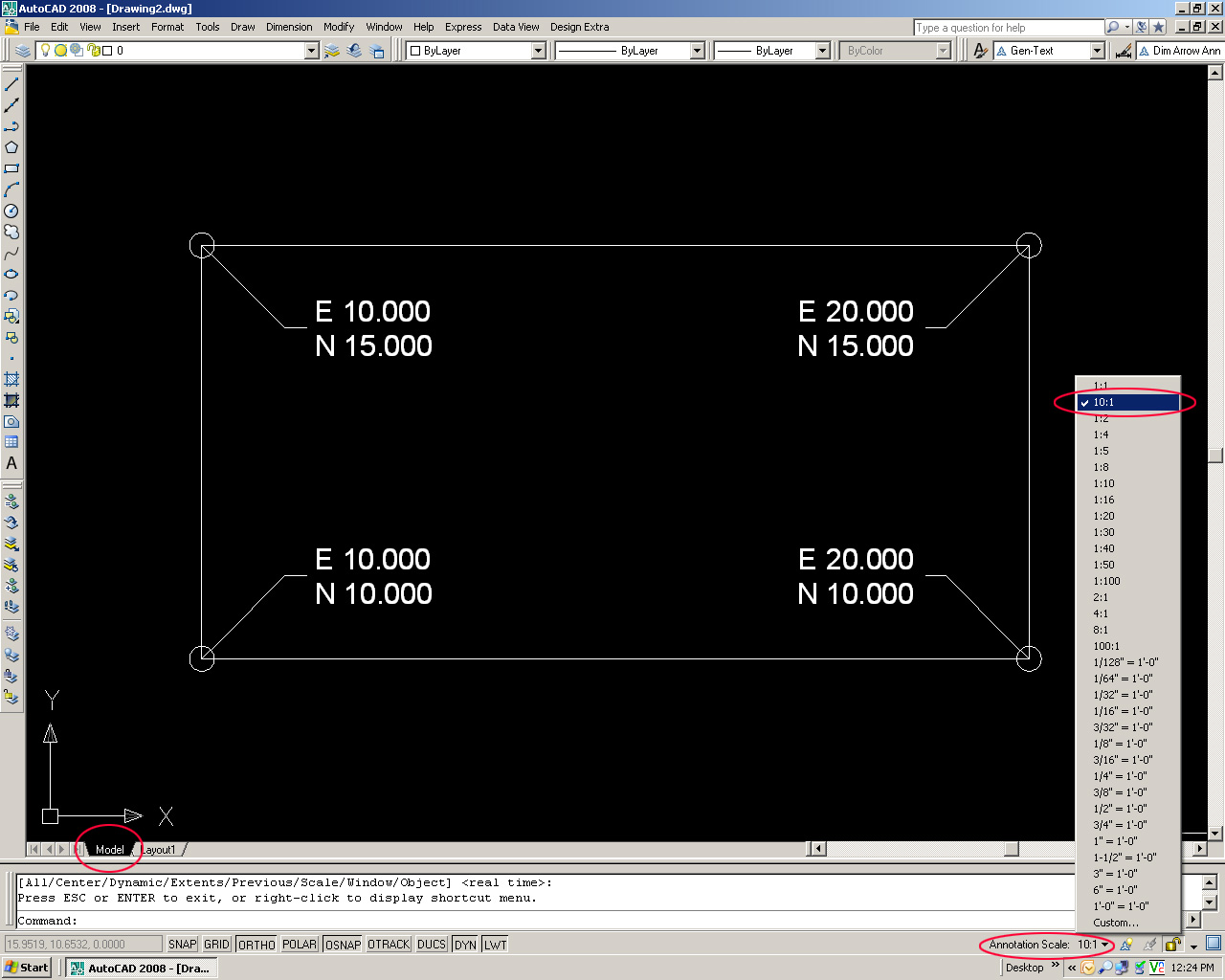Open the layer selection dropdown
Screen dimensions: 1225x980
coord(310,50)
